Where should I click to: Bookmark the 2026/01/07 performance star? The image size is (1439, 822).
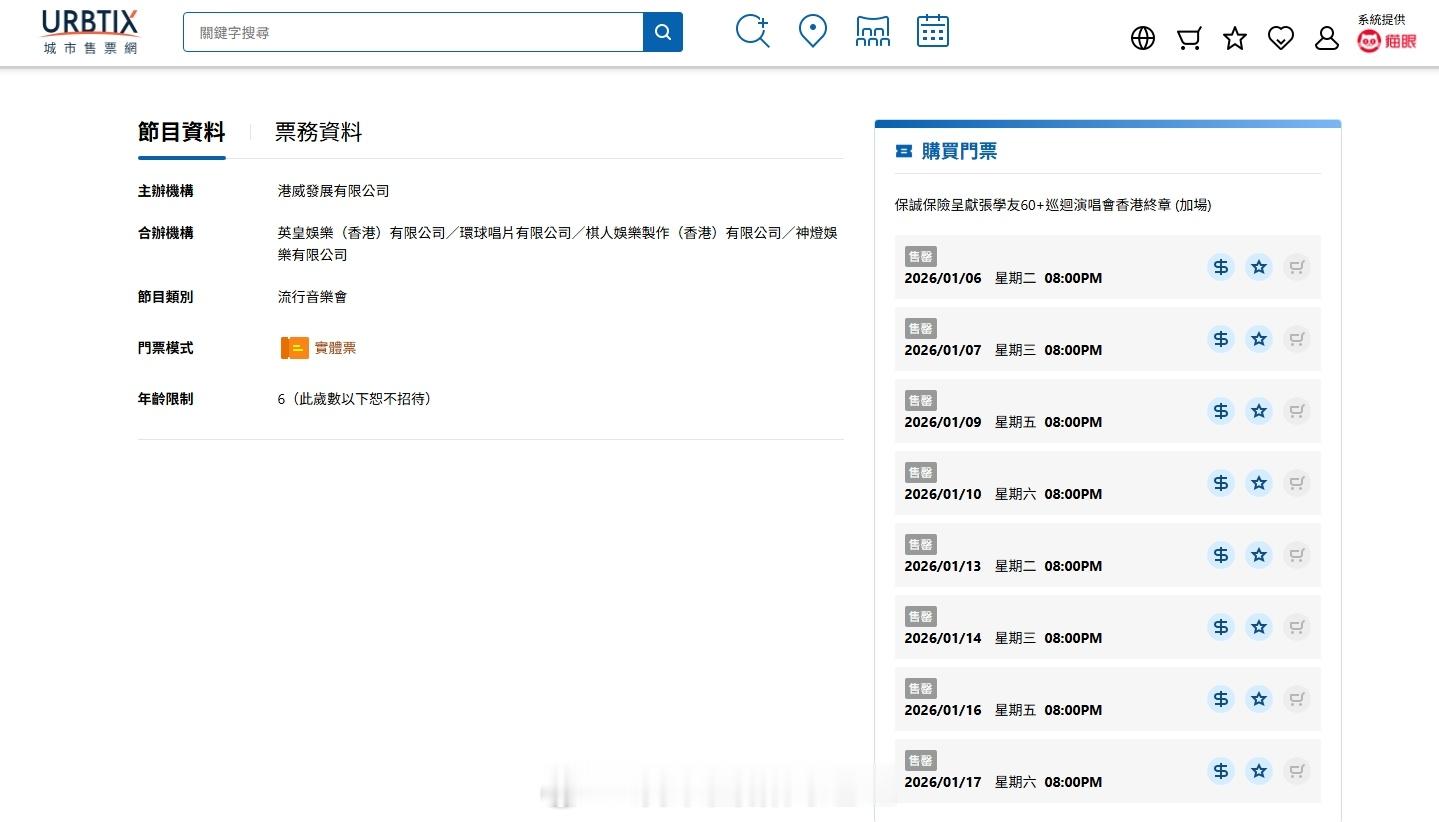[x=1259, y=339]
